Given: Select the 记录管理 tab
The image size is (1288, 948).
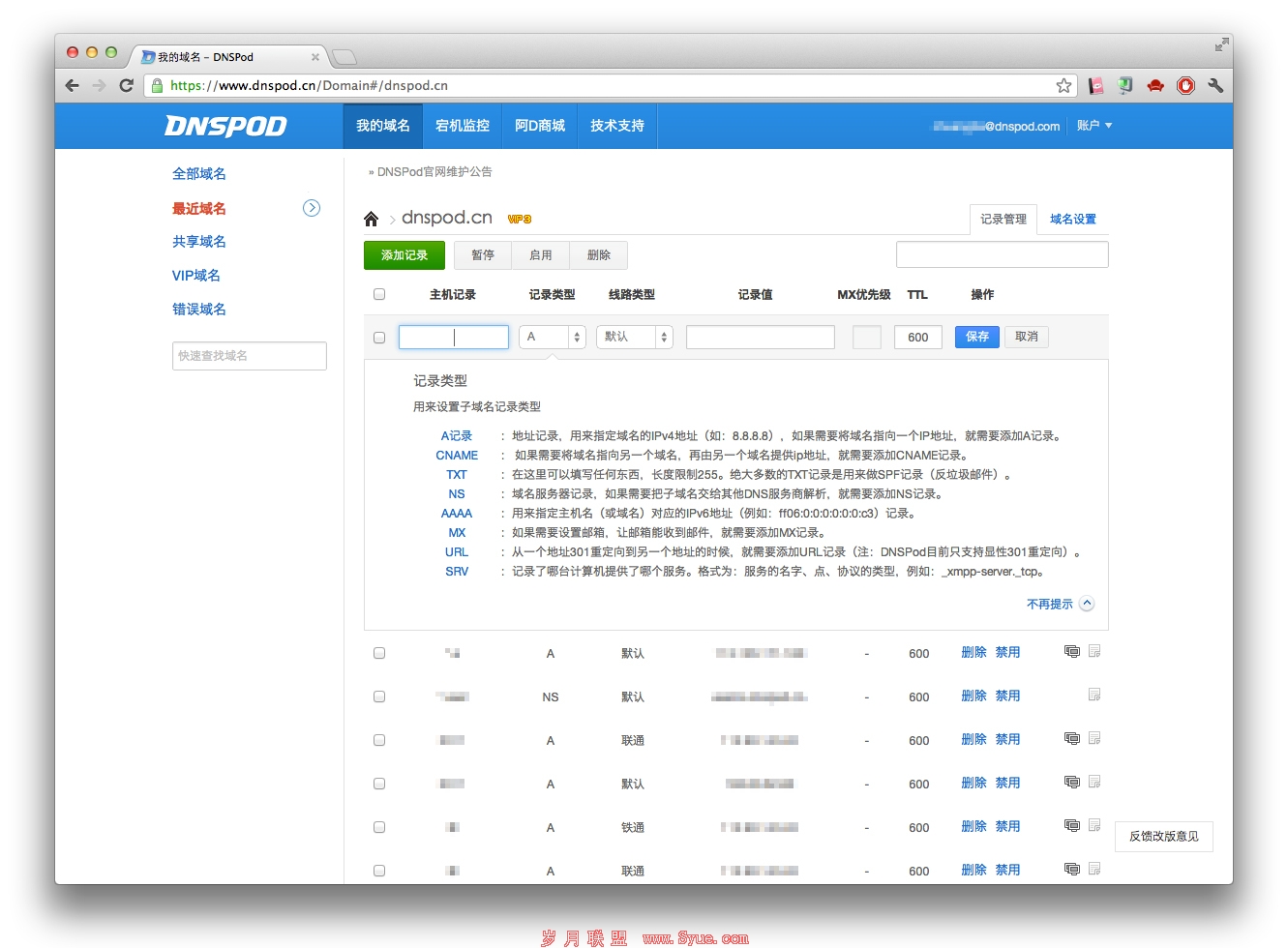Looking at the screenshot, I should click(1003, 220).
